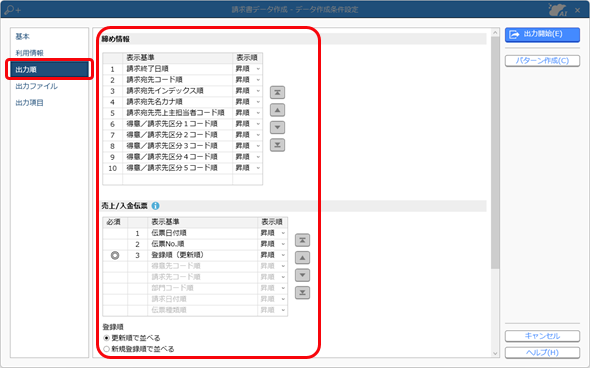Switch to 利用情報 section
Image resolution: width=590 pixels, height=368 pixels.
29,53
